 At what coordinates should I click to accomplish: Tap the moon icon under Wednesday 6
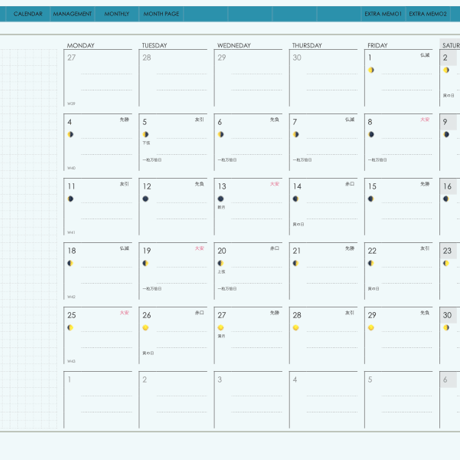point(221,134)
